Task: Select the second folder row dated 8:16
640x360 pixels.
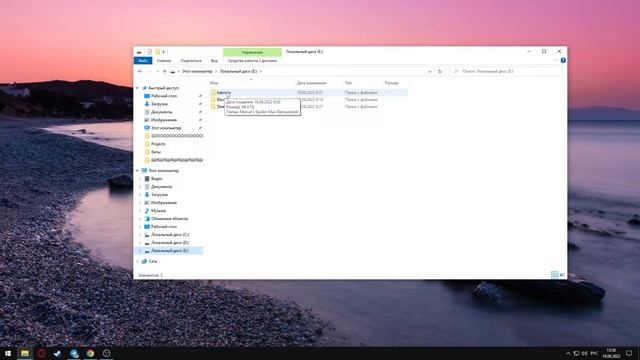Action: (x=309, y=100)
